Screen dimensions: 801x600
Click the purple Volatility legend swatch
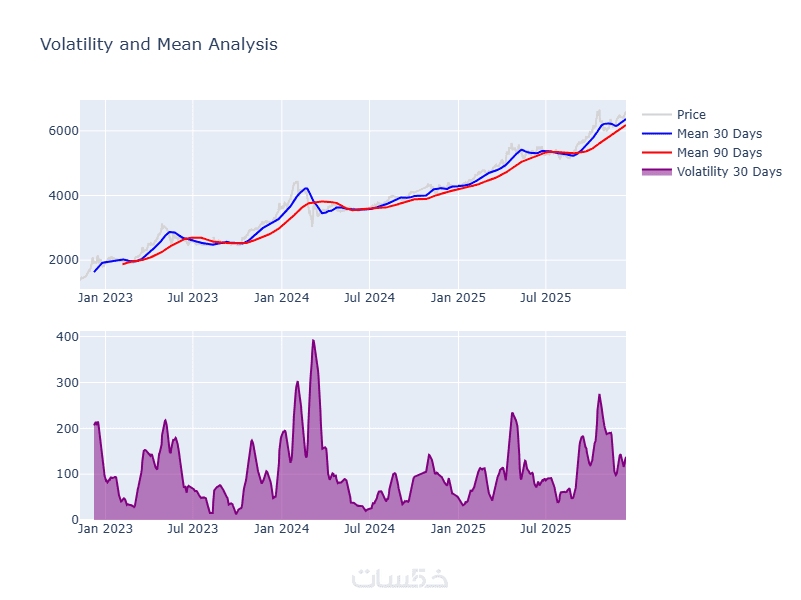[656, 171]
